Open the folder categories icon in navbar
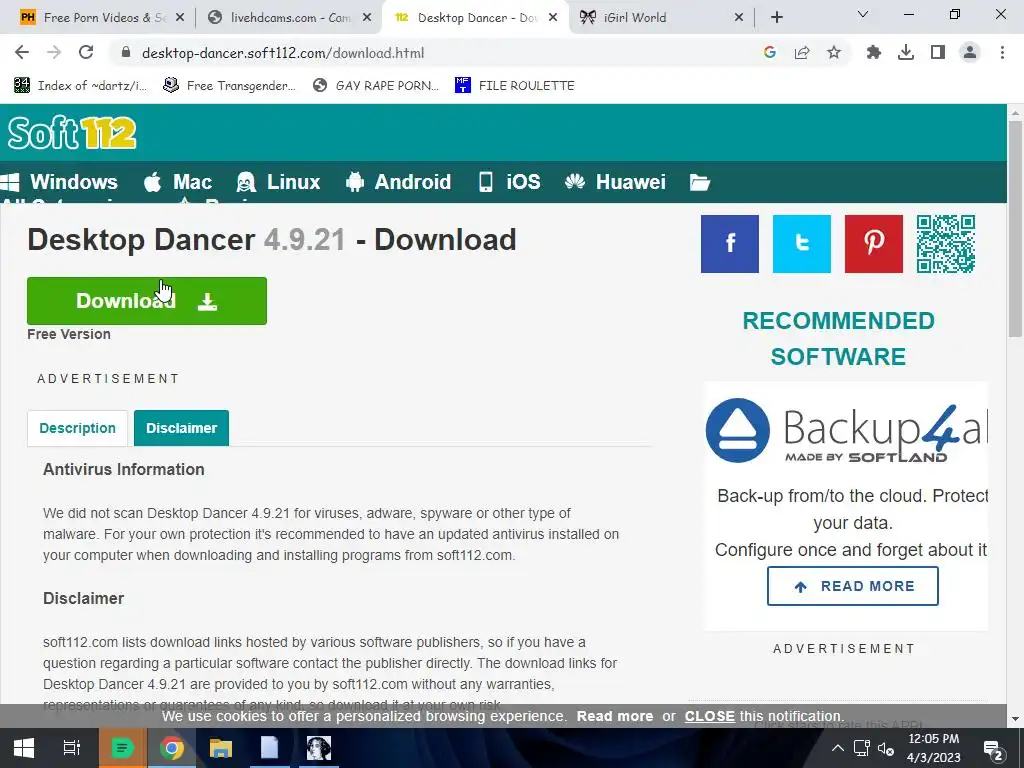1024x768 pixels. click(699, 182)
